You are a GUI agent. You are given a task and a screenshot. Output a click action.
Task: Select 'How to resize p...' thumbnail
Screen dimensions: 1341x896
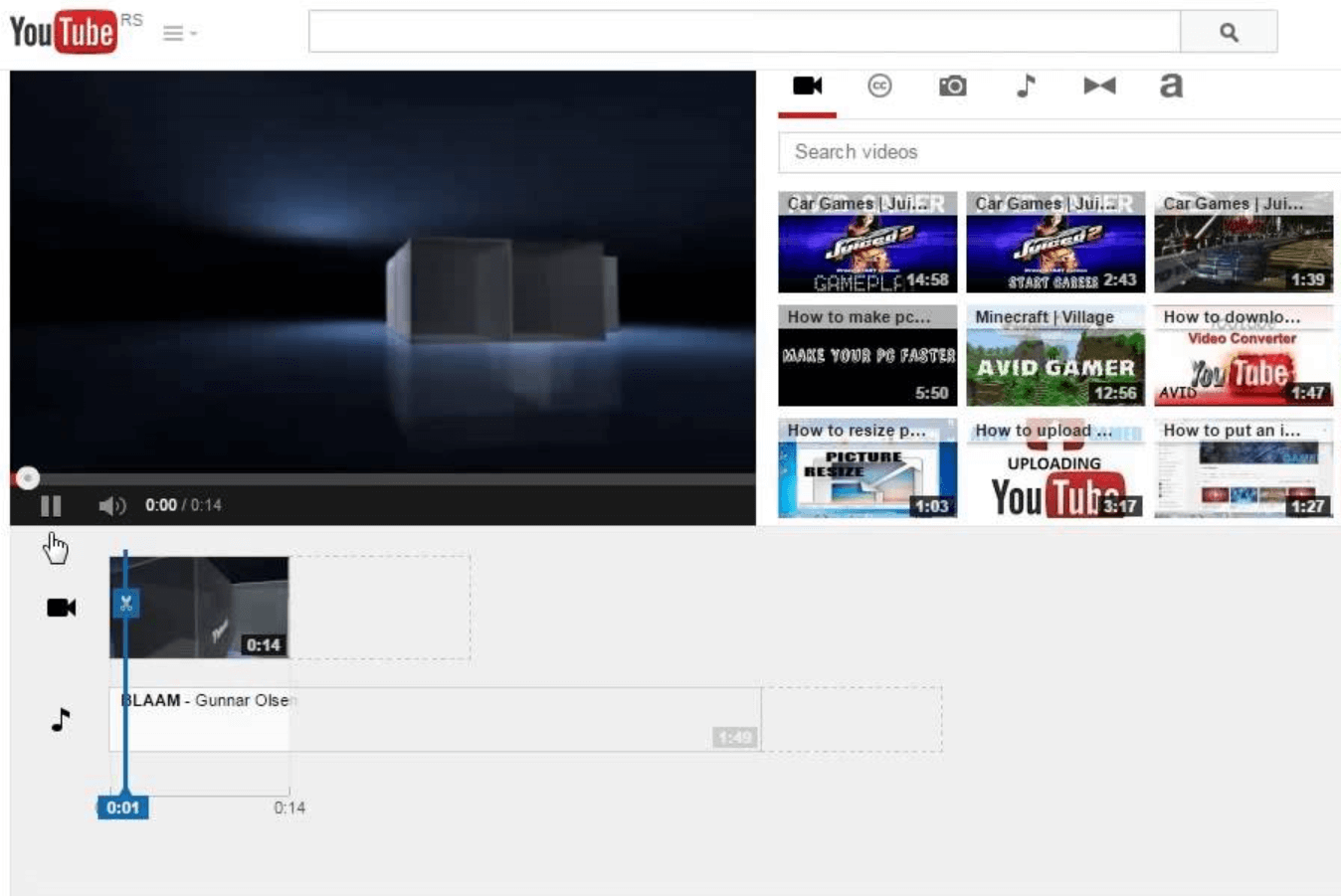point(867,469)
